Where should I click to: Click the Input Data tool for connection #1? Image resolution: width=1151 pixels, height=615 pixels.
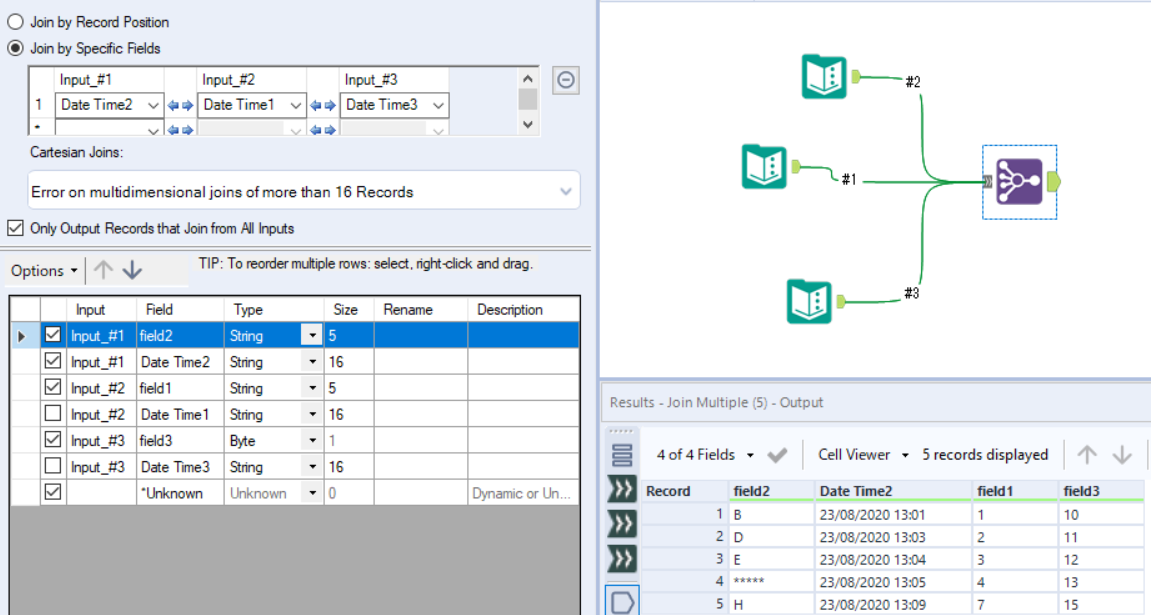[766, 168]
